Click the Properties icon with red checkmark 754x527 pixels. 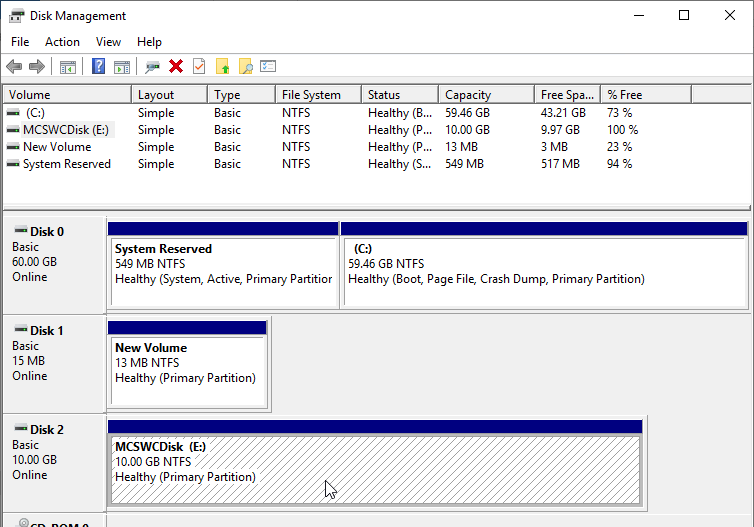point(199,67)
